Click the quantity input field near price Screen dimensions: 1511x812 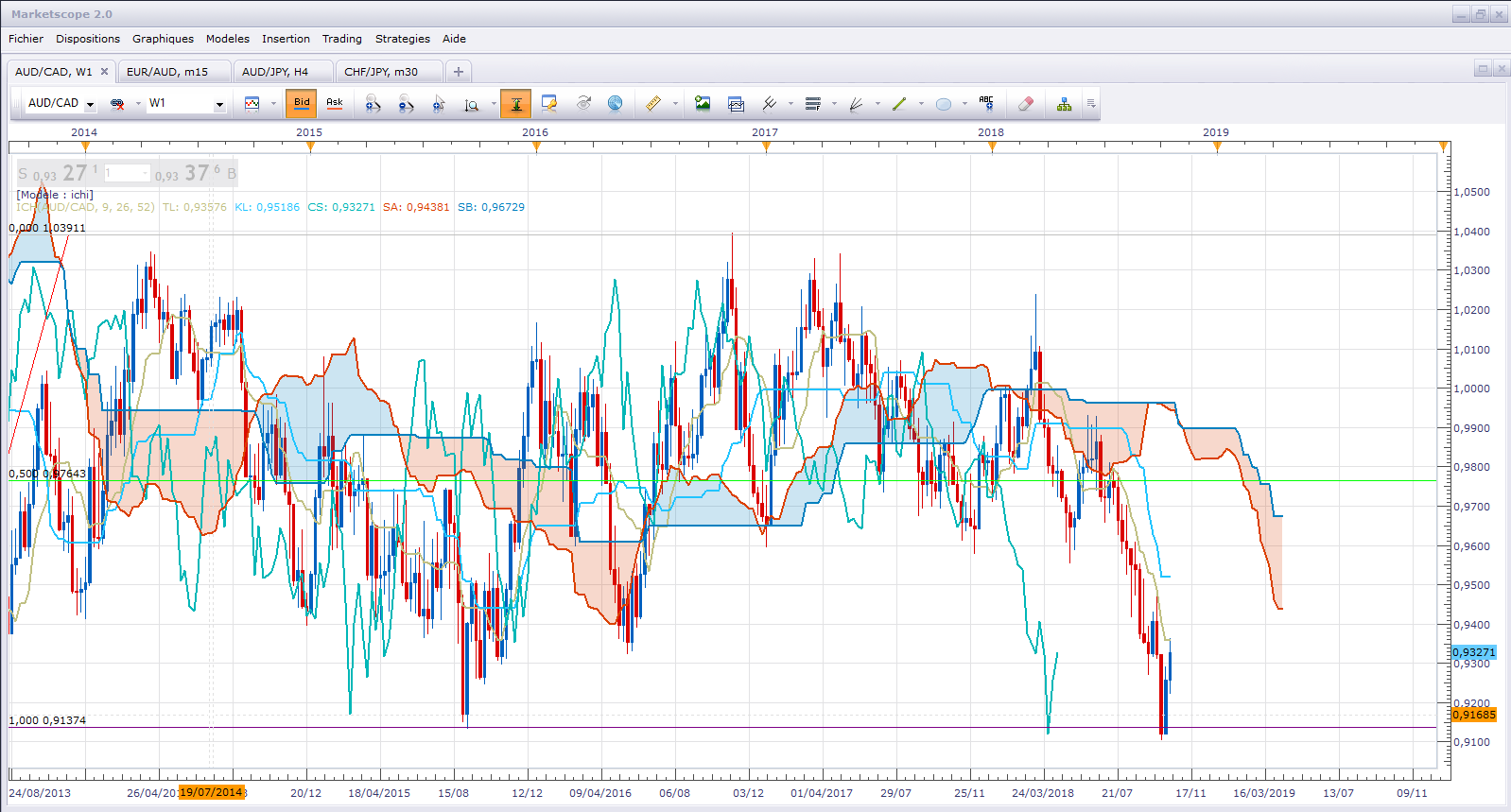point(127,173)
